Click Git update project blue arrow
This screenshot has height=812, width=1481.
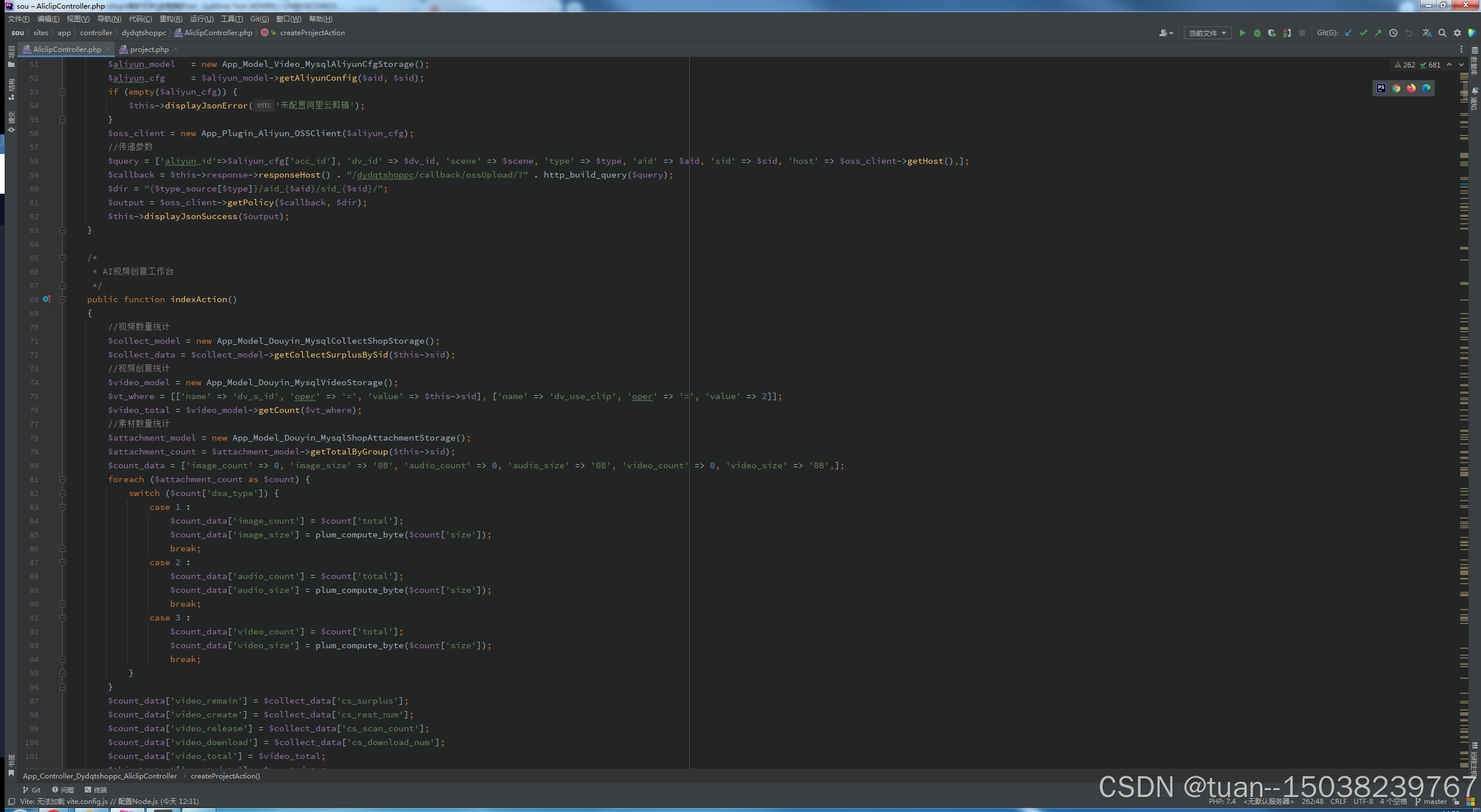click(x=1348, y=33)
